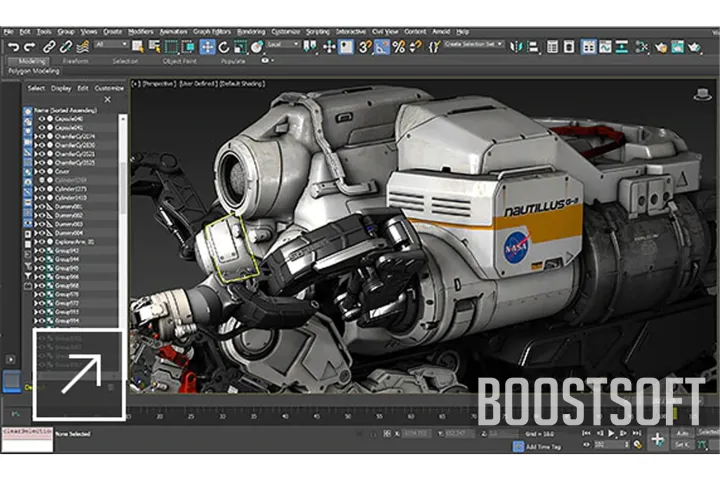Switch to the Freeform ribbon tab
The height and width of the screenshot is (480, 720).
pos(76,61)
